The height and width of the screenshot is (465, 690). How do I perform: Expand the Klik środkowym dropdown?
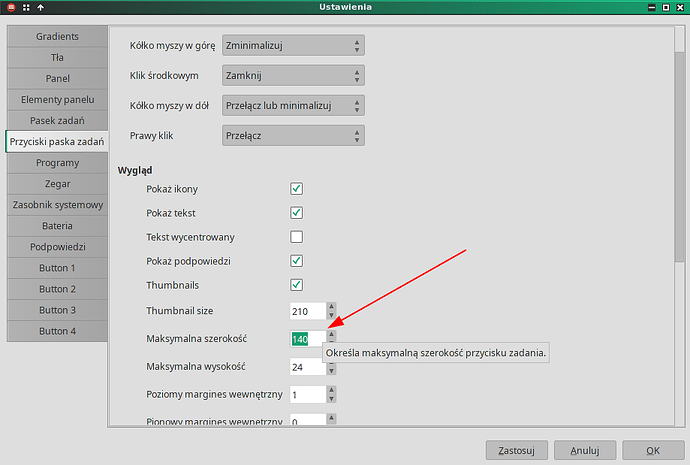pos(293,75)
